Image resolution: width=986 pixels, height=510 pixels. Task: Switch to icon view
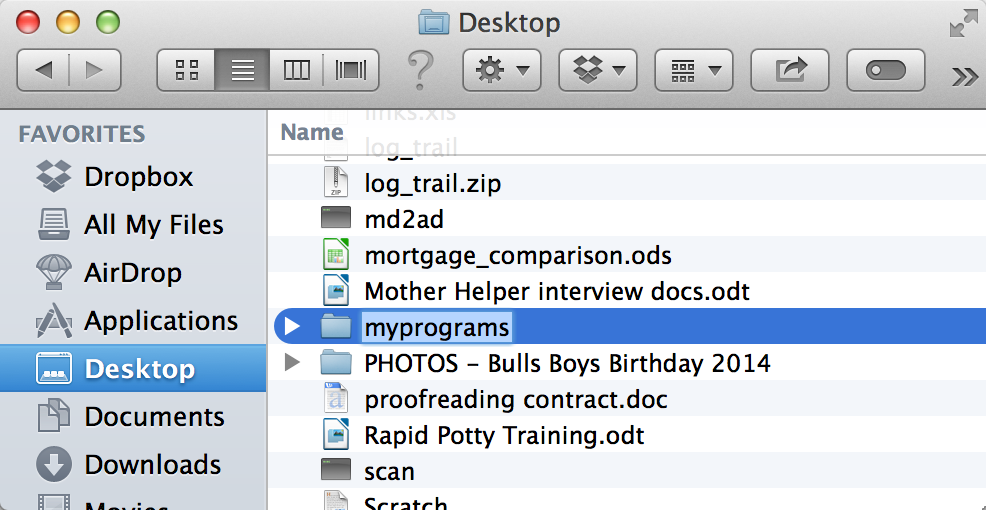186,70
